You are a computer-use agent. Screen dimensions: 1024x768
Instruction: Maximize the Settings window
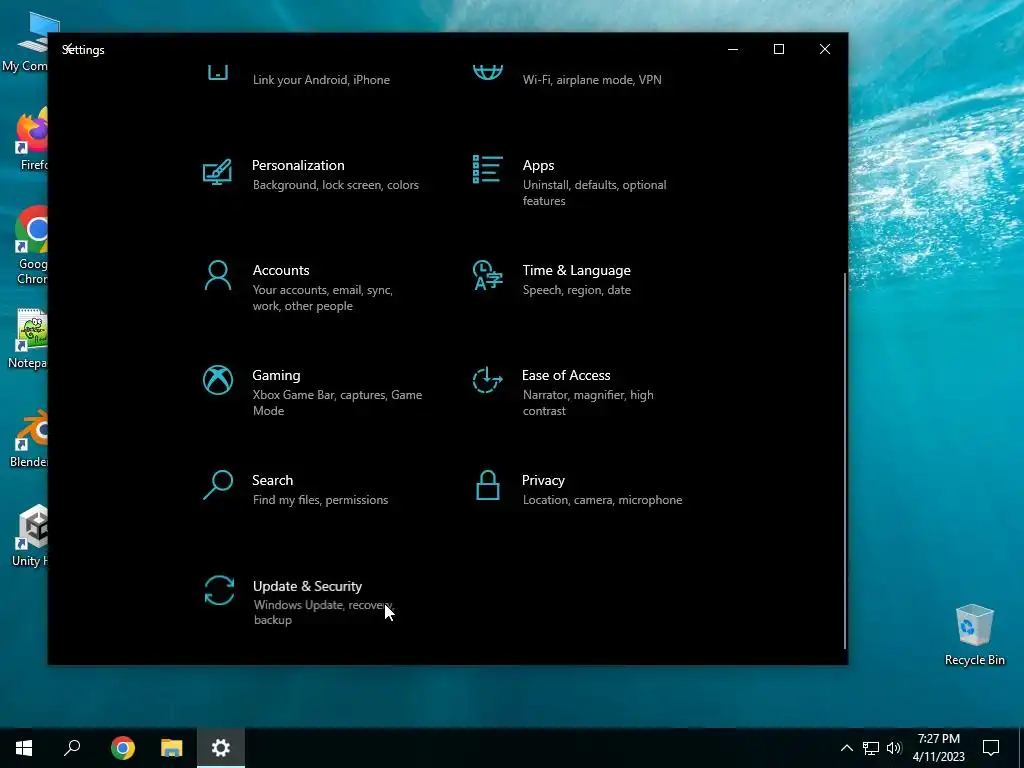(778, 49)
